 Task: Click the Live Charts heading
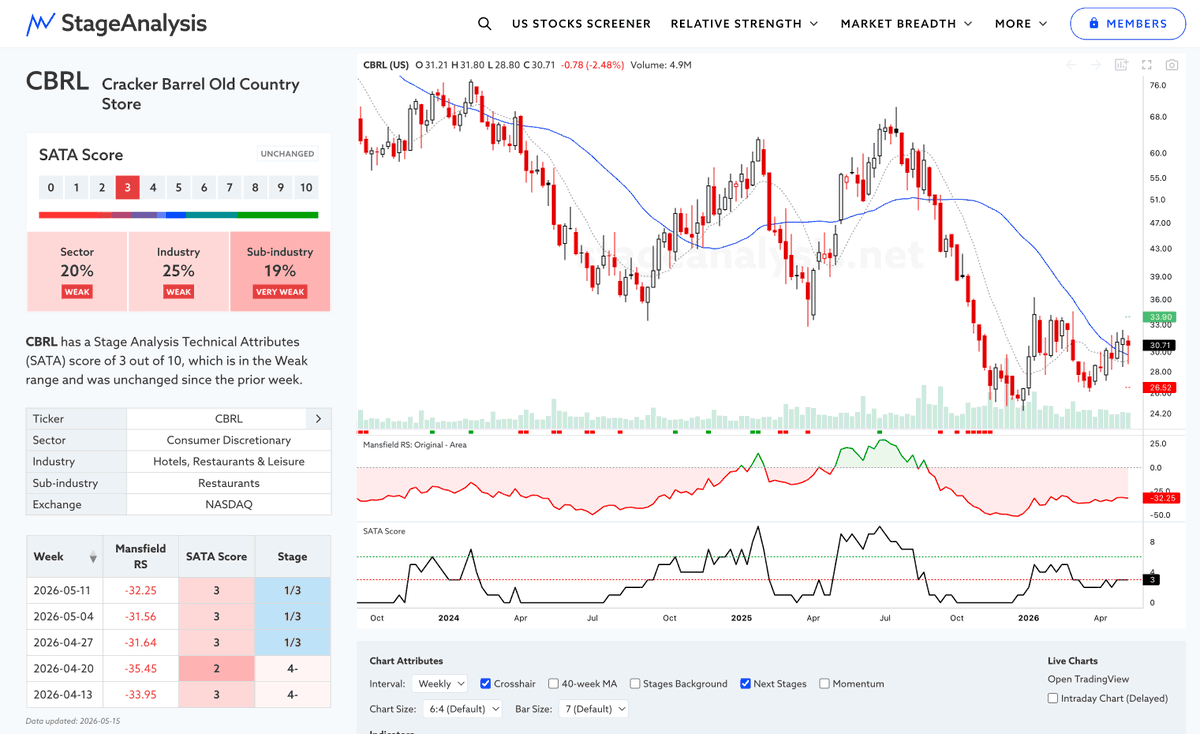1072,661
